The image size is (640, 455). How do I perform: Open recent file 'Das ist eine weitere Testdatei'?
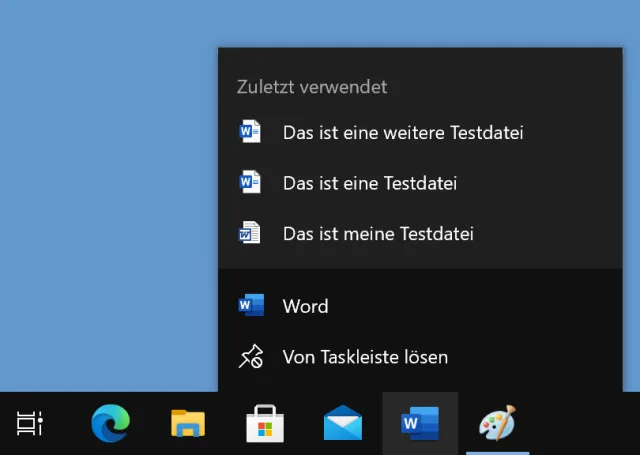(420, 133)
